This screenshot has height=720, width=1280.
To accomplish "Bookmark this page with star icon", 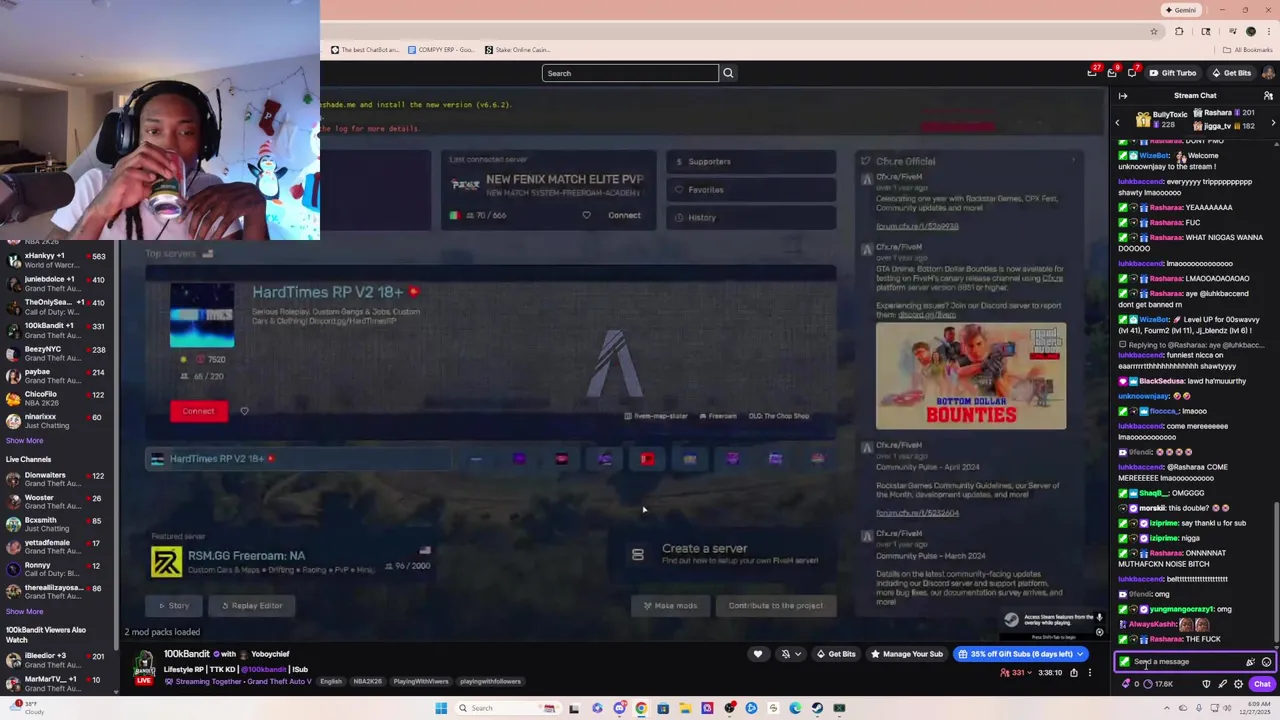I will click(x=1154, y=31).
